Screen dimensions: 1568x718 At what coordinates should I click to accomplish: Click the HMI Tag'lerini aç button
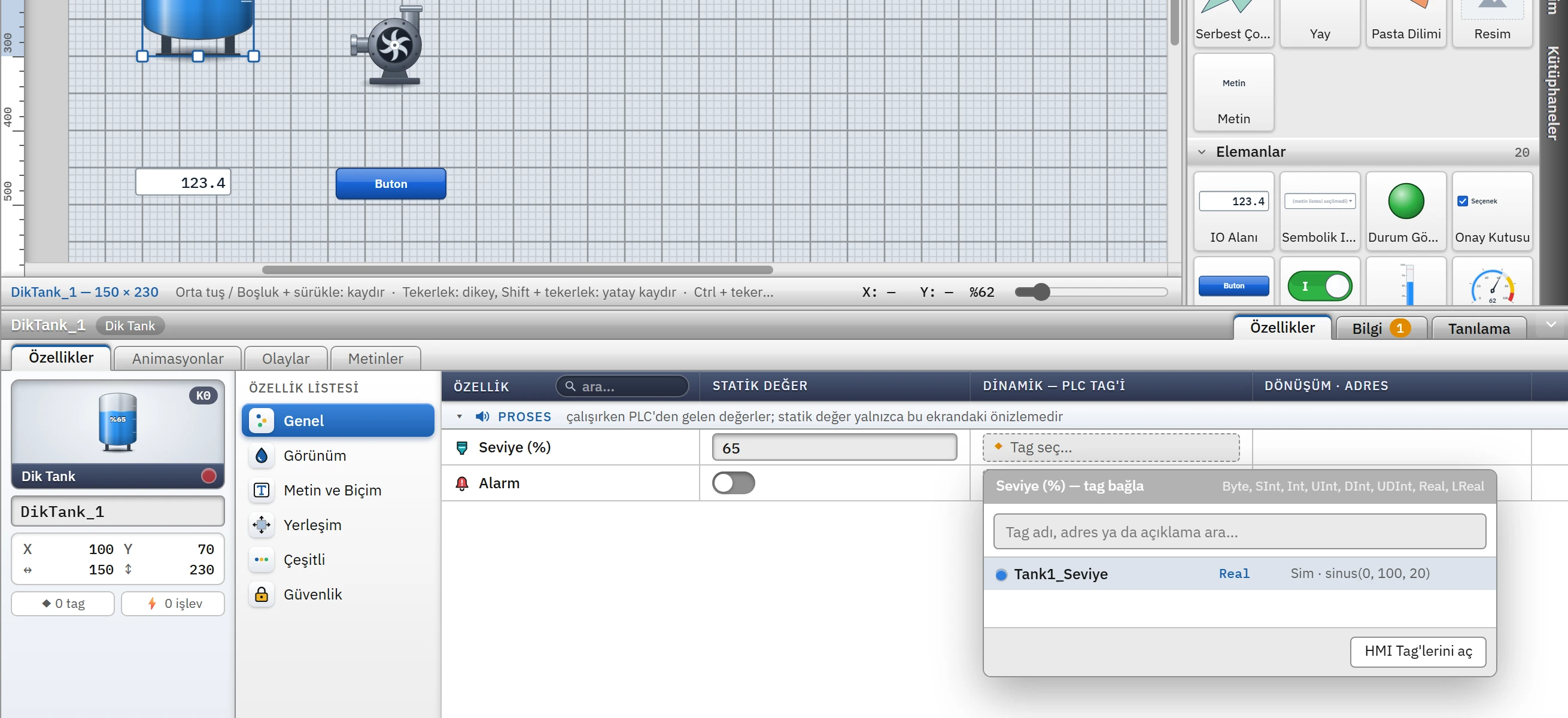click(x=1418, y=651)
